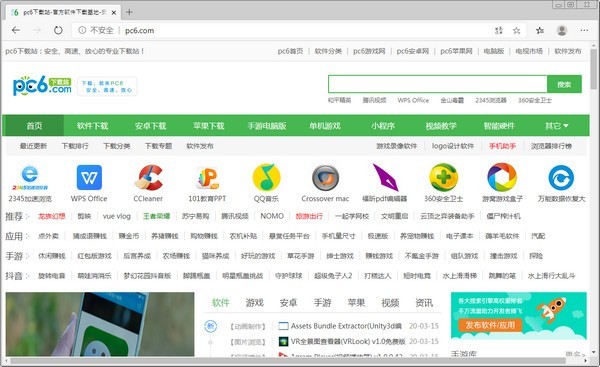The width and height of the screenshot is (600, 367).
Task: Expand the 其它 dropdown in green nav bar
Action: tap(557, 126)
